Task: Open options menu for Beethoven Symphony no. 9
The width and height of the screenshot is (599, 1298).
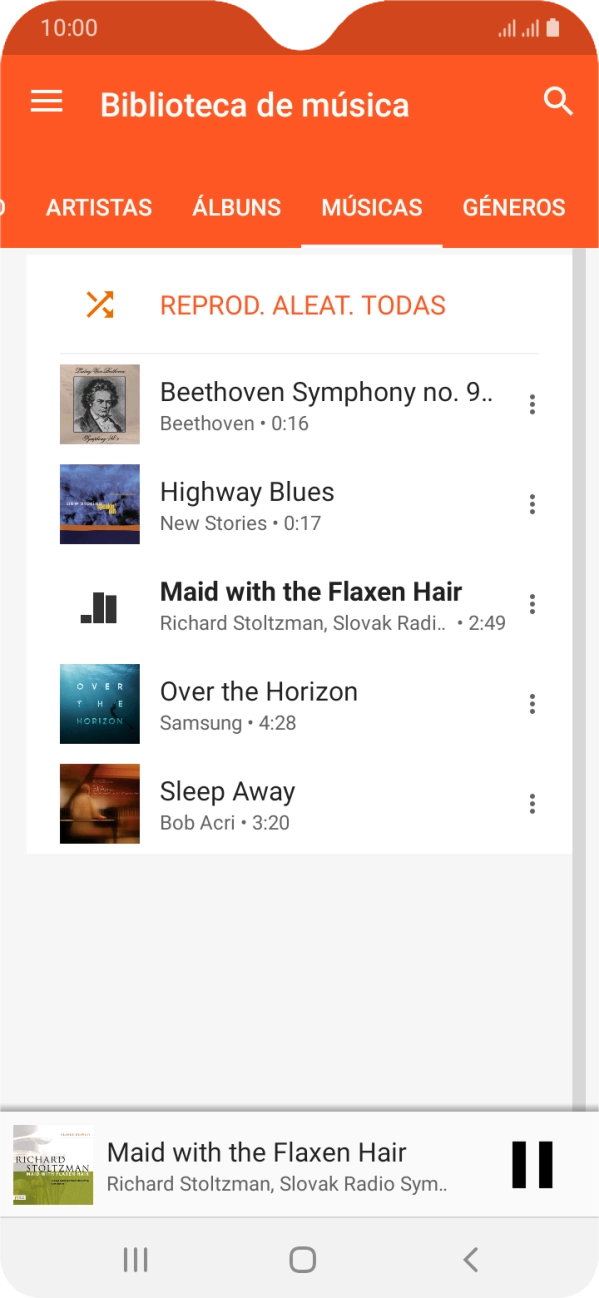Action: point(531,404)
